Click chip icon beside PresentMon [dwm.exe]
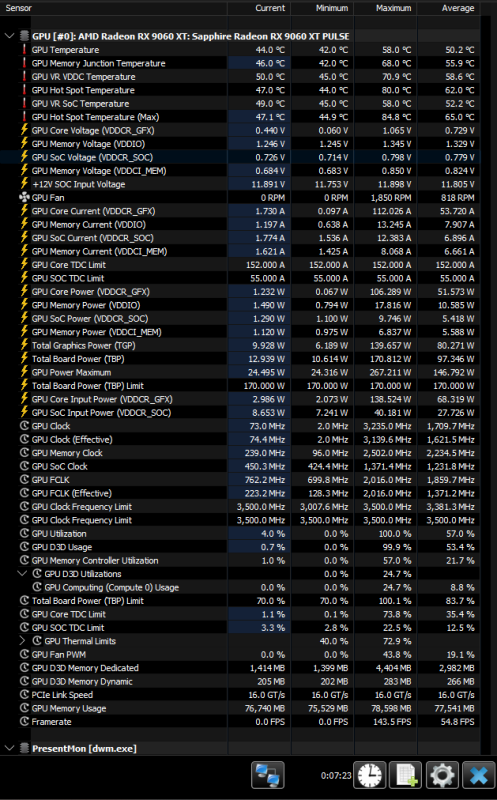Screen dimensions: 497x800 tap(24, 748)
